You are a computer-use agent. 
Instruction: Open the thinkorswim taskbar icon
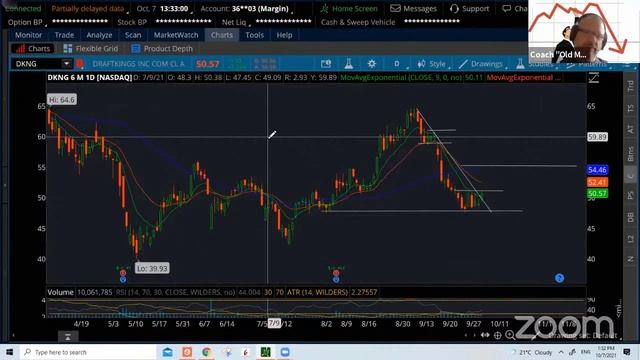[x=265, y=352]
